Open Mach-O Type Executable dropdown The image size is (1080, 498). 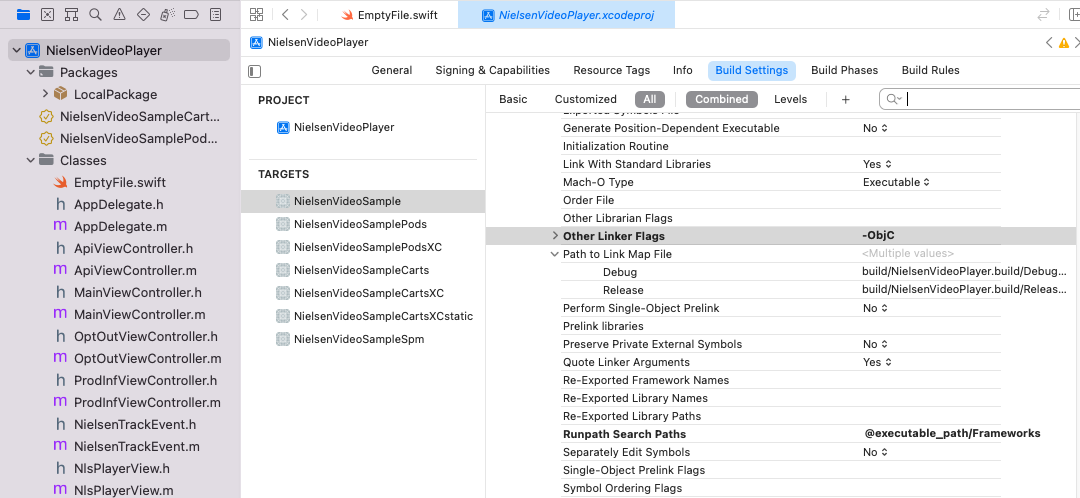coord(896,182)
